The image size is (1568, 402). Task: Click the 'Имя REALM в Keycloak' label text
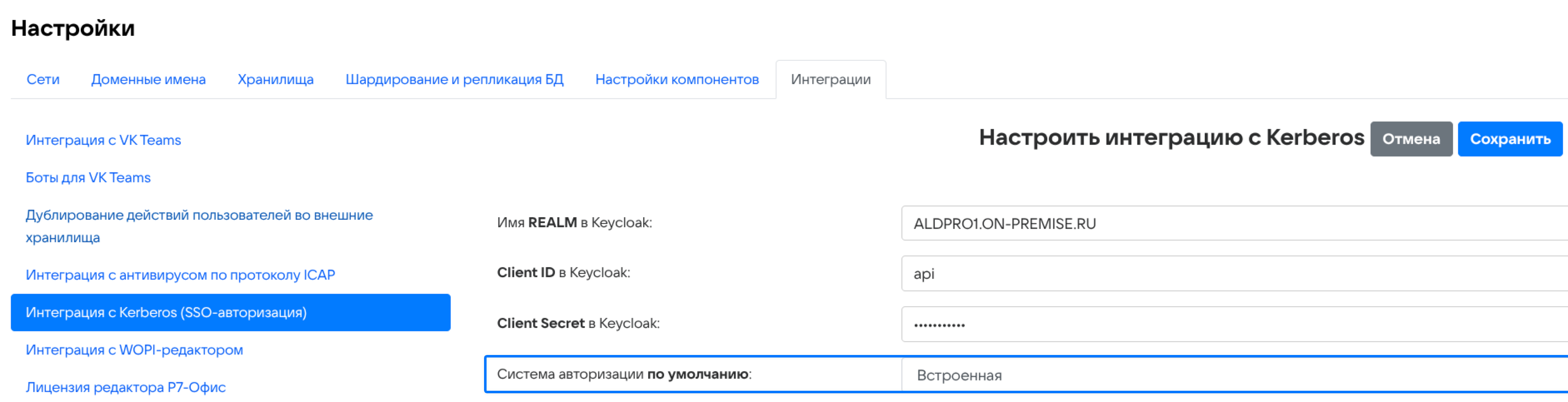(x=573, y=223)
